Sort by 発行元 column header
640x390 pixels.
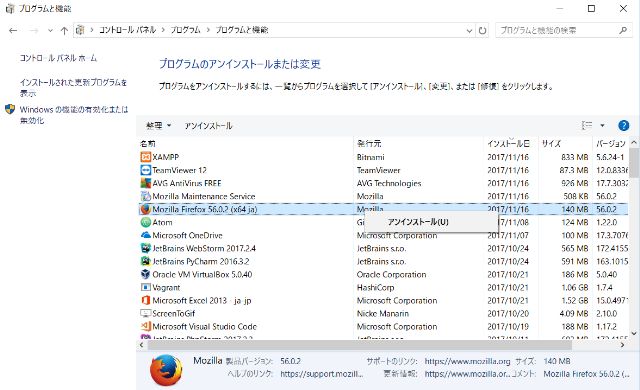(x=418, y=144)
